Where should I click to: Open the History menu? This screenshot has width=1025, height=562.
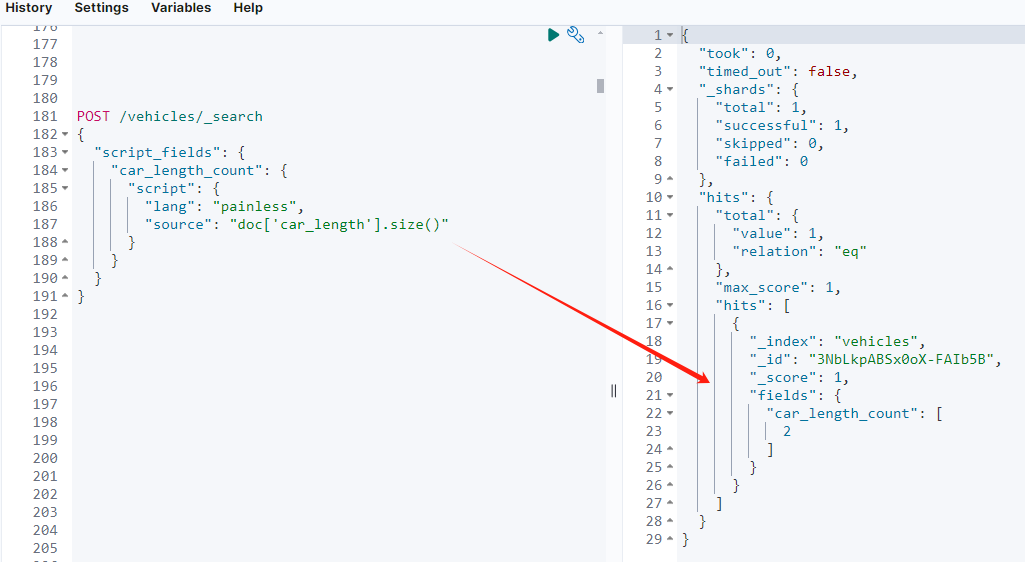pos(29,8)
